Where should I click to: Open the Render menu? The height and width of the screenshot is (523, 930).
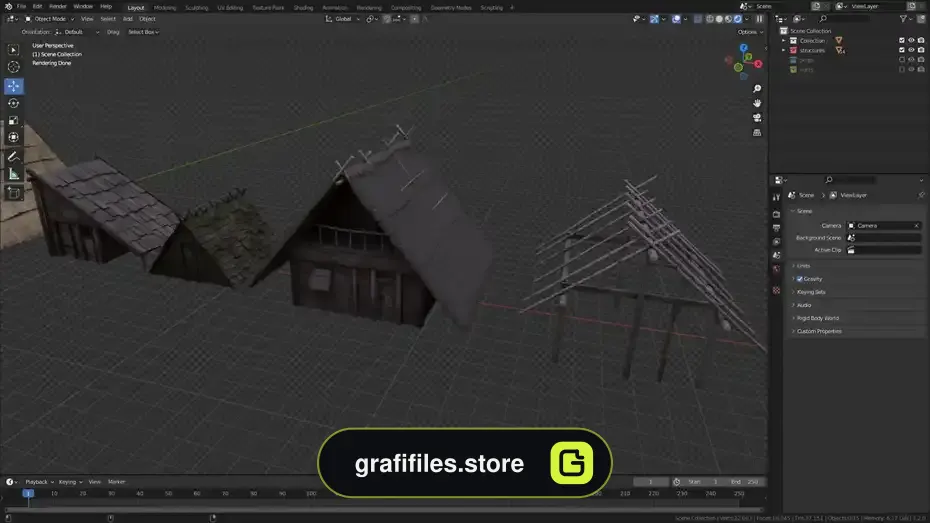(58, 7)
